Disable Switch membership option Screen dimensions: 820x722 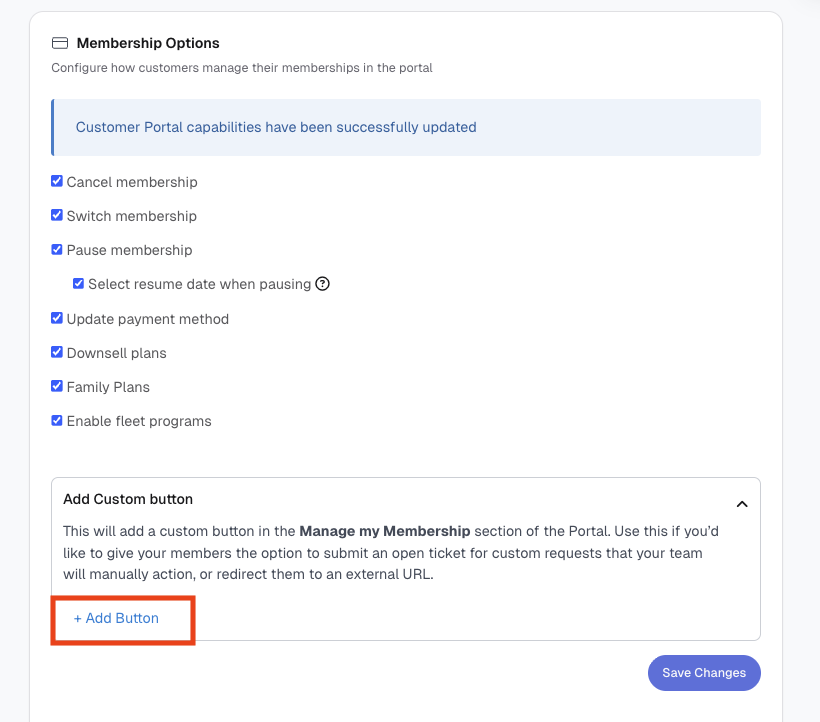[x=57, y=215]
